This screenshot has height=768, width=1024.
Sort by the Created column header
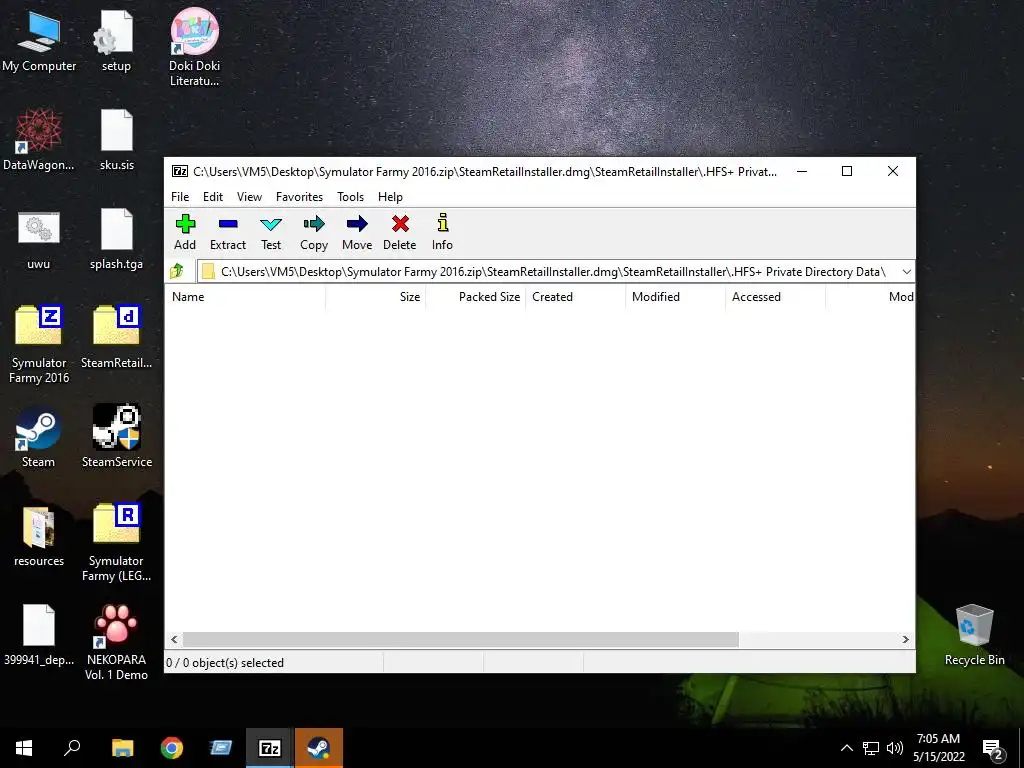pyautogui.click(x=575, y=296)
